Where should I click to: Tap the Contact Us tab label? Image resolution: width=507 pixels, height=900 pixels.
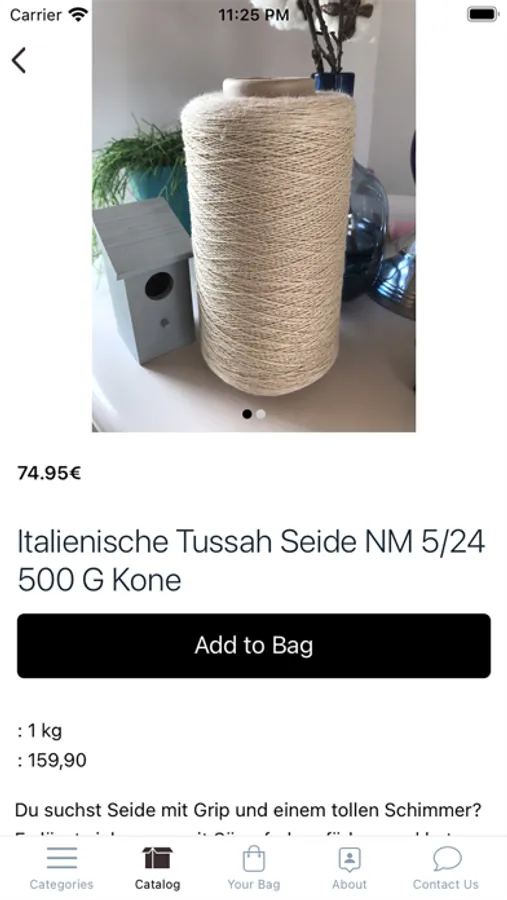click(446, 885)
